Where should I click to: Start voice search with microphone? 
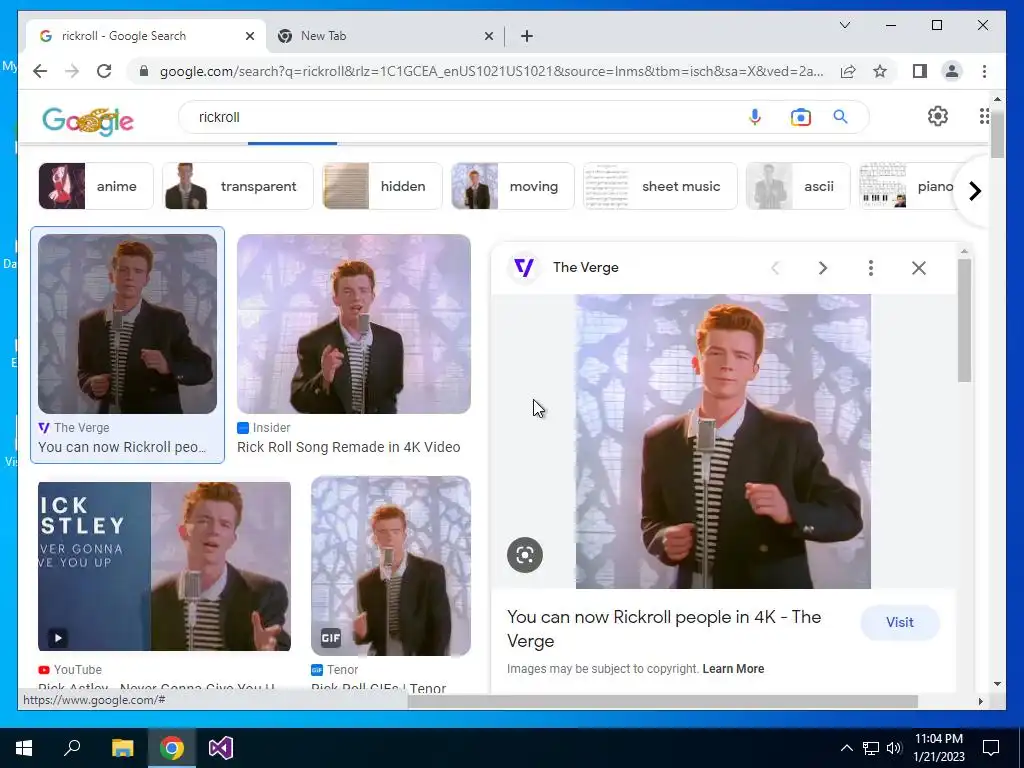tap(754, 117)
